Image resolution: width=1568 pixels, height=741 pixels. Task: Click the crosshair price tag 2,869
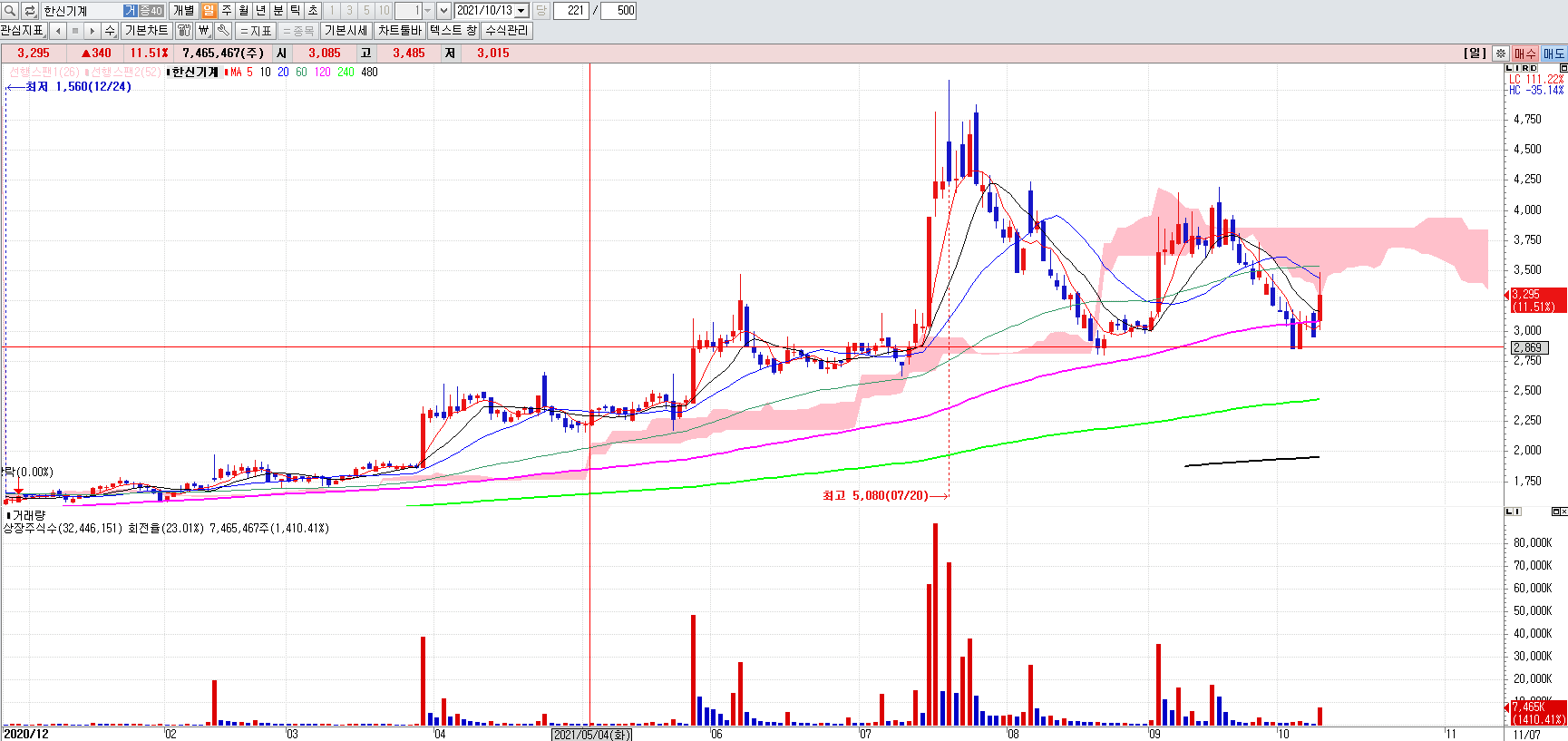(x=1529, y=347)
